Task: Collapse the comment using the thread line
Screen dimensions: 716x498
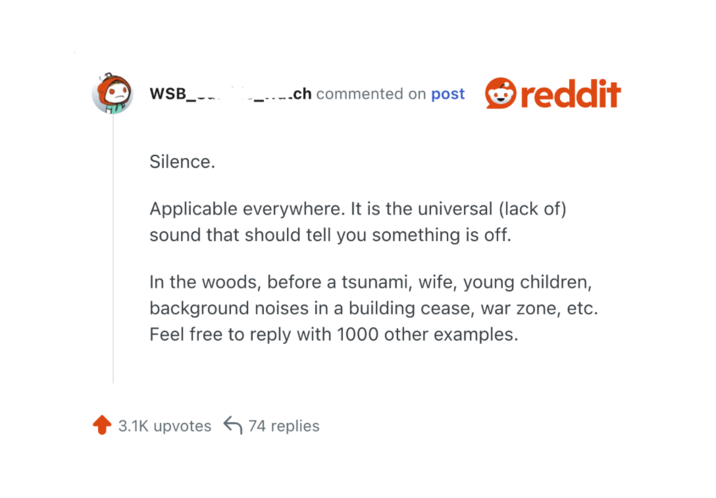Action: click(113, 250)
